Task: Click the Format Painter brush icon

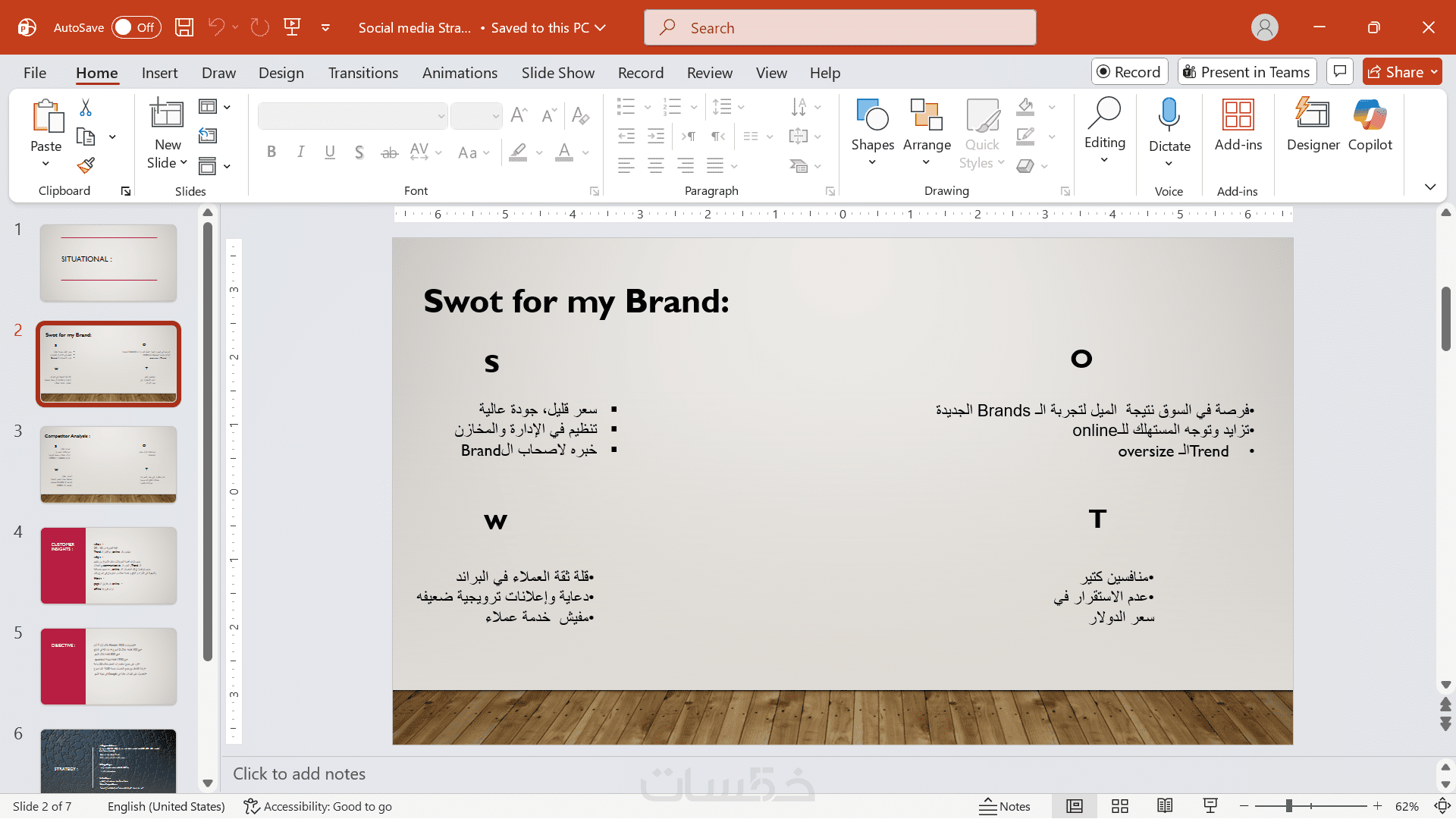Action: tap(86, 165)
